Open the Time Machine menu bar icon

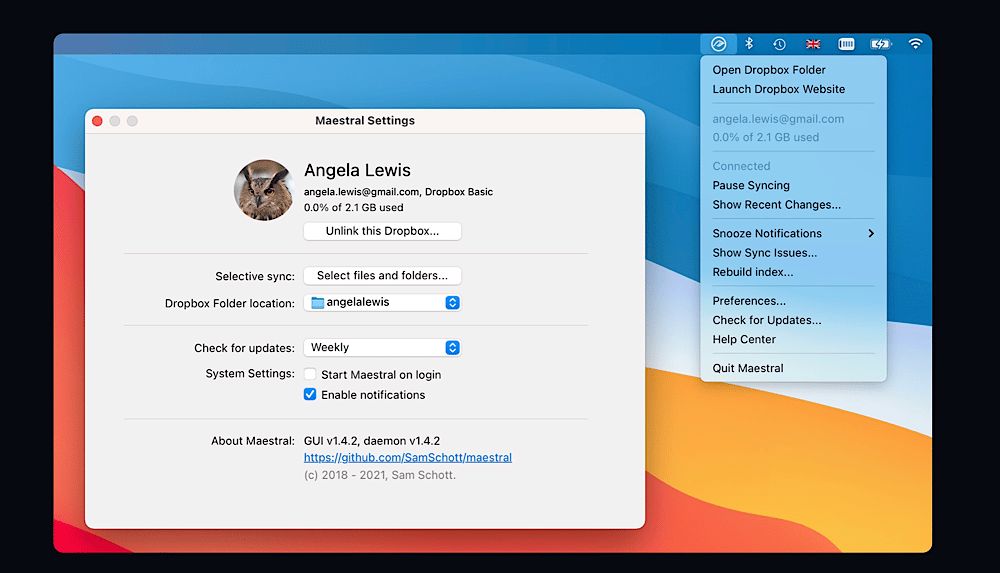coord(779,44)
